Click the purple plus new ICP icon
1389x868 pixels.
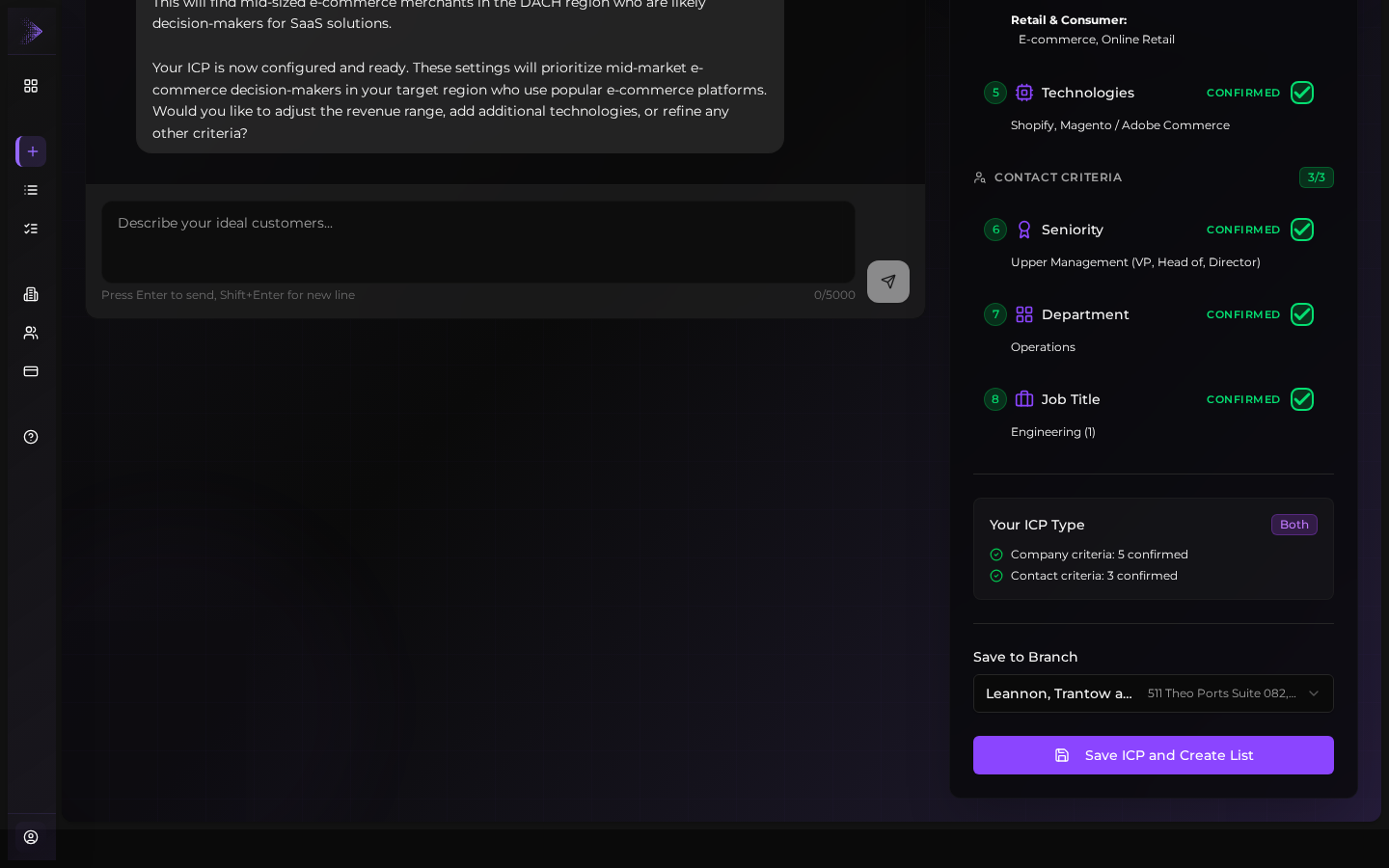pos(31,151)
